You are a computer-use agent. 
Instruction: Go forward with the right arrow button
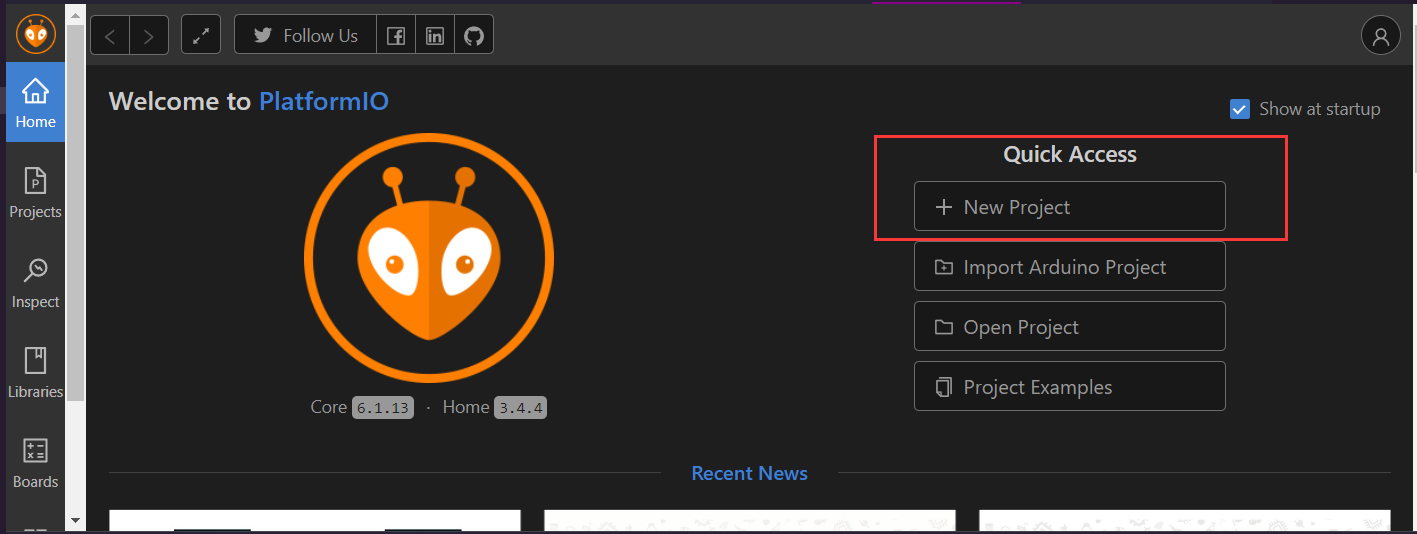149,36
